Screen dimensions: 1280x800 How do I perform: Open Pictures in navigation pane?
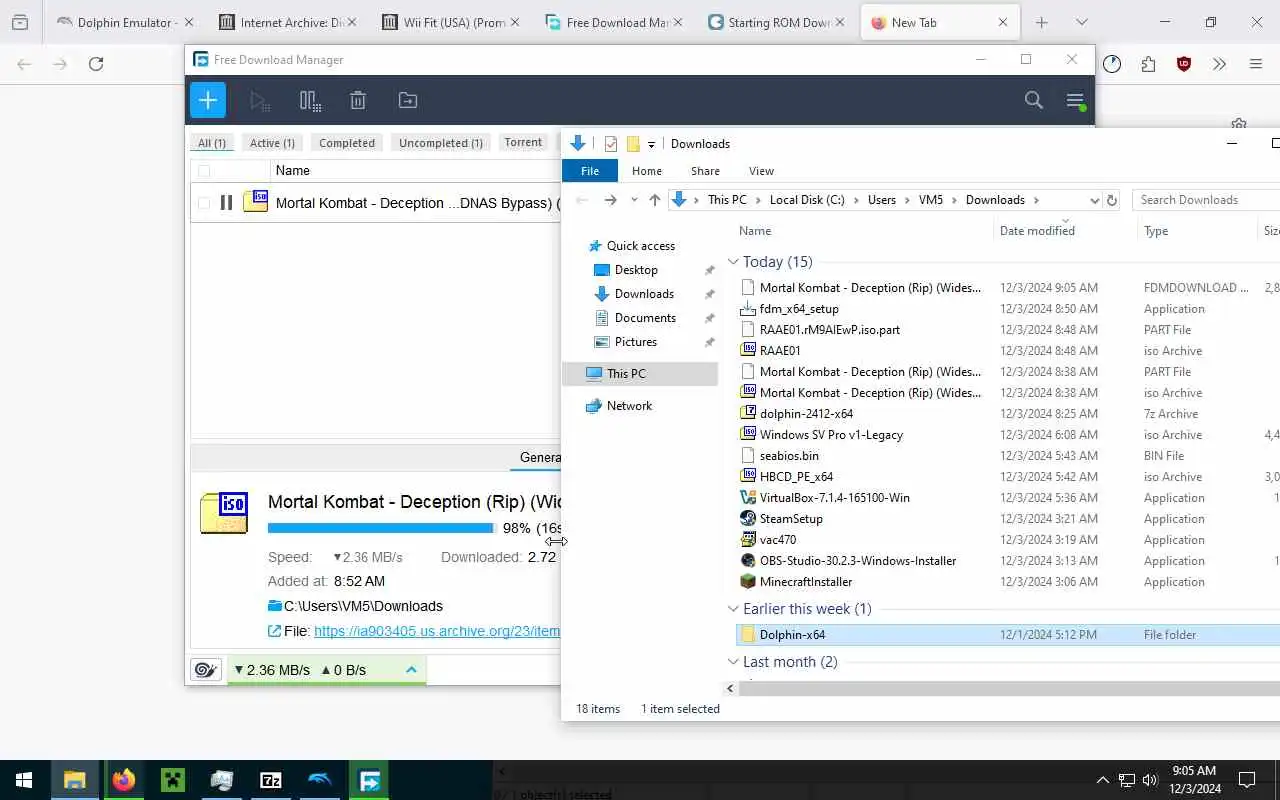pyautogui.click(x=636, y=342)
